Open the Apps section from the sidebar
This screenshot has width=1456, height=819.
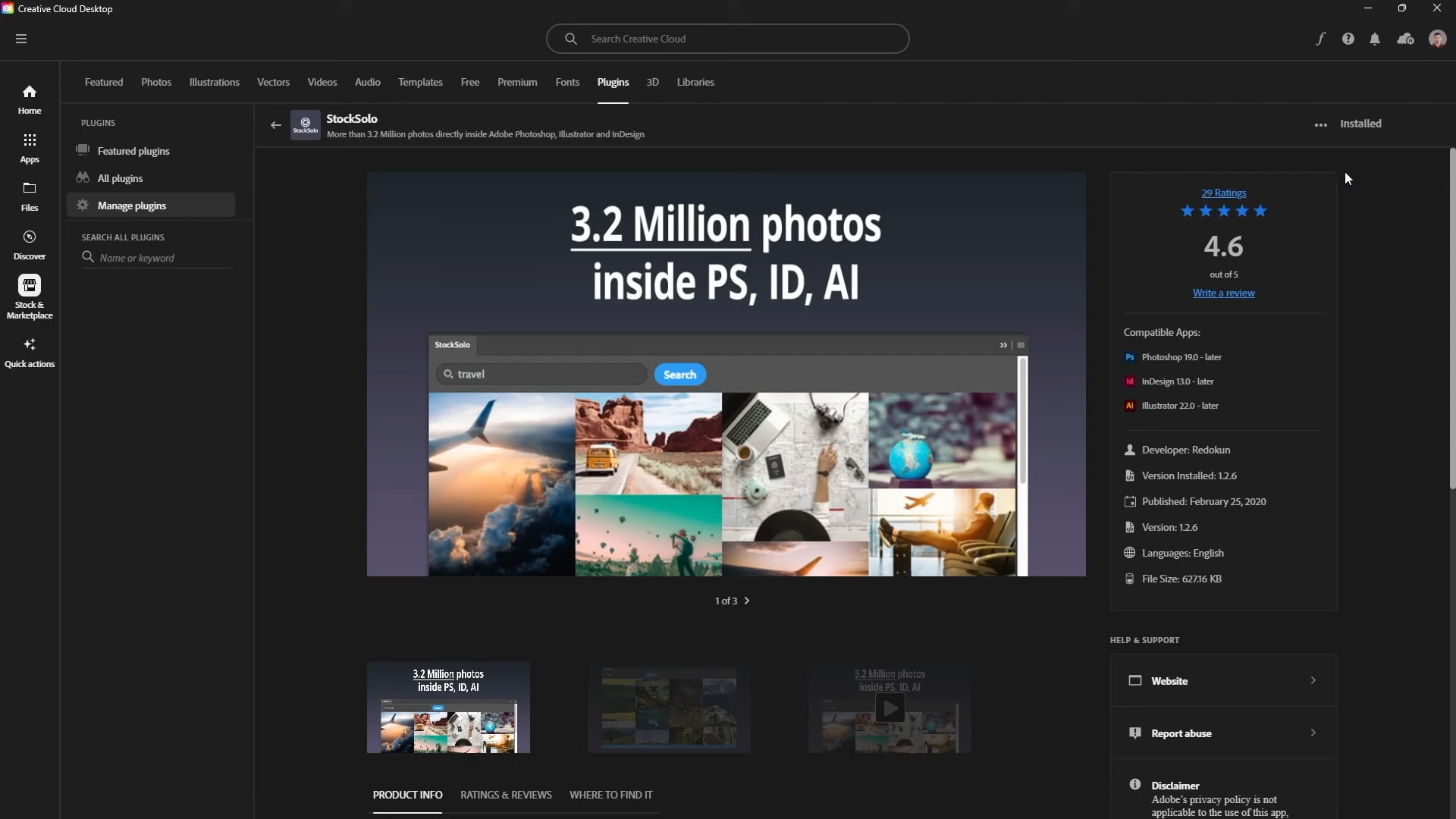[29, 148]
